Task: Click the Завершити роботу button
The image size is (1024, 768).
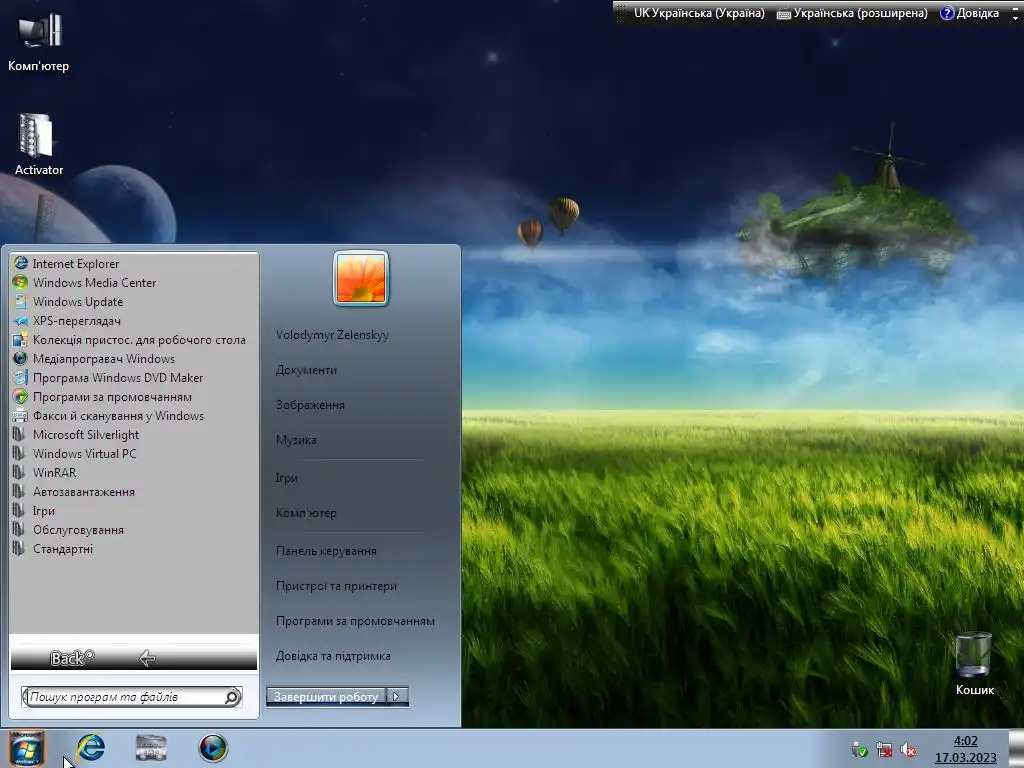Action: [x=326, y=697]
